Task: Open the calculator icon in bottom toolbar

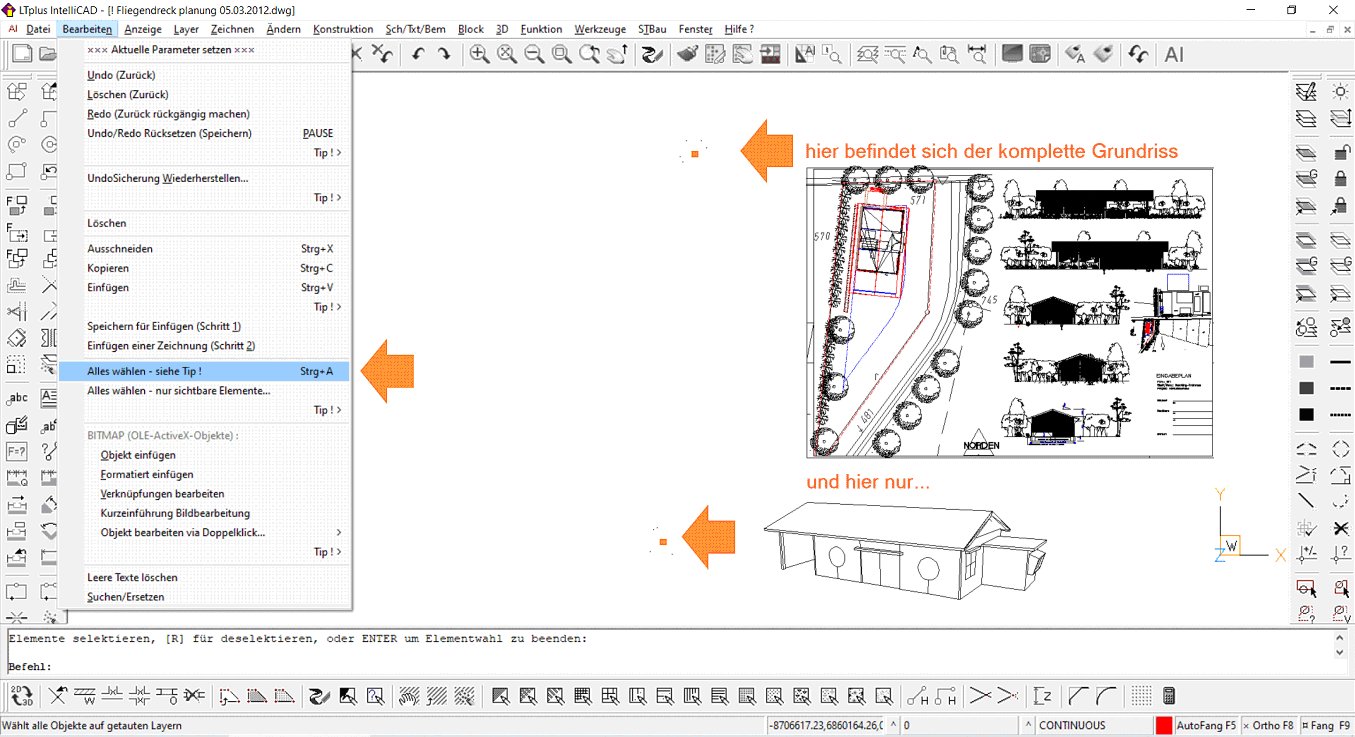Action: pos(1168,696)
